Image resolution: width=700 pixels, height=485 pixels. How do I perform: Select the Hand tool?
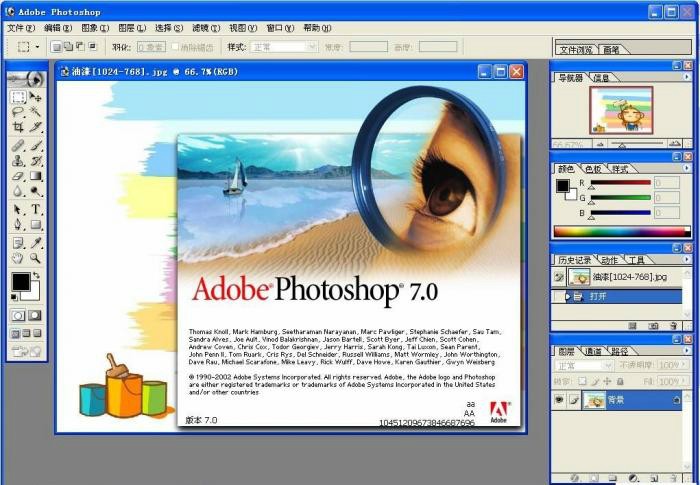18,258
